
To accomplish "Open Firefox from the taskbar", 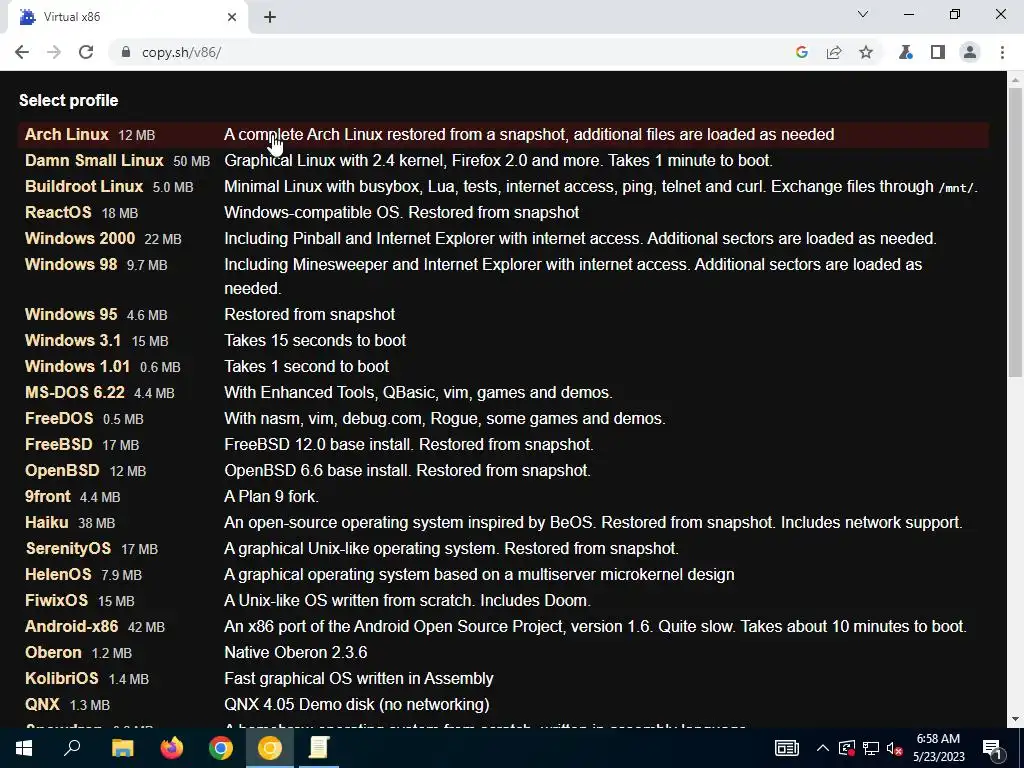I will point(172,748).
